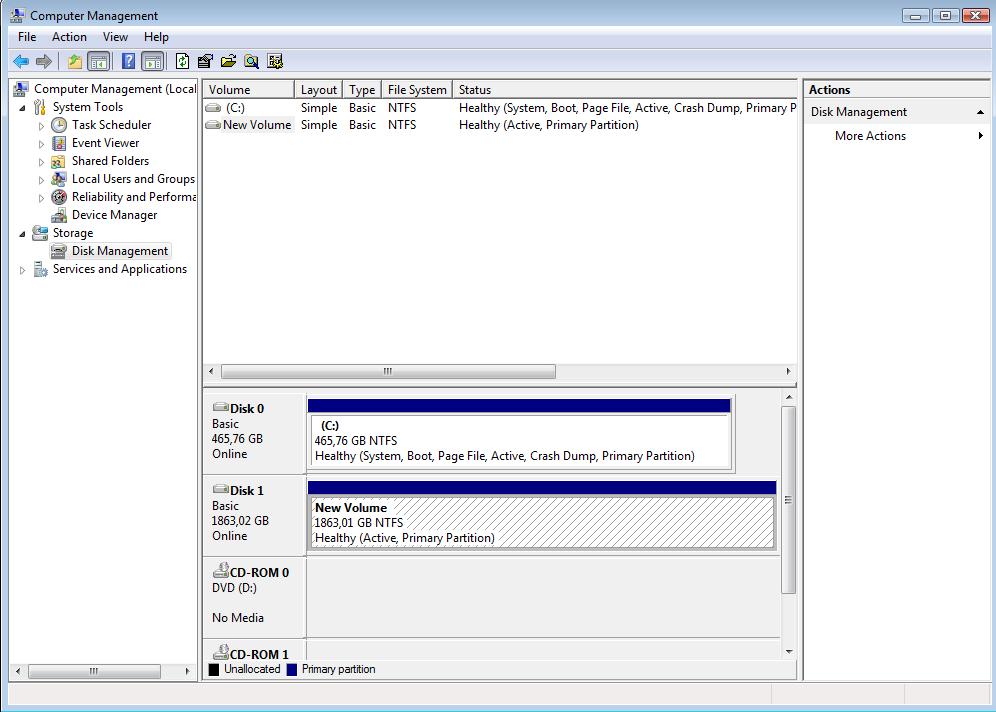Click the Local Users and Groups icon

(x=58, y=179)
